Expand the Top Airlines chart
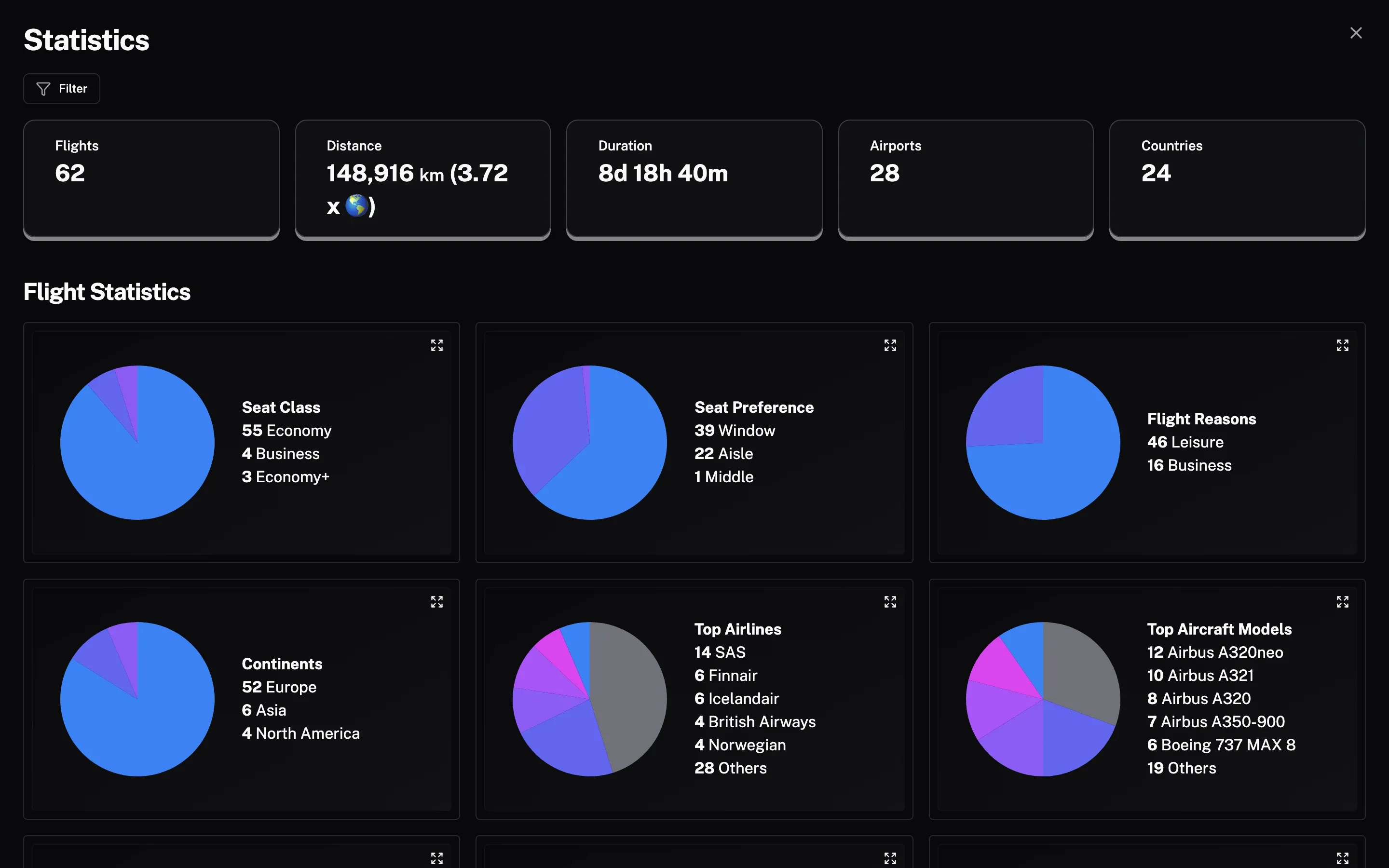The image size is (1389, 868). click(890, 602)
